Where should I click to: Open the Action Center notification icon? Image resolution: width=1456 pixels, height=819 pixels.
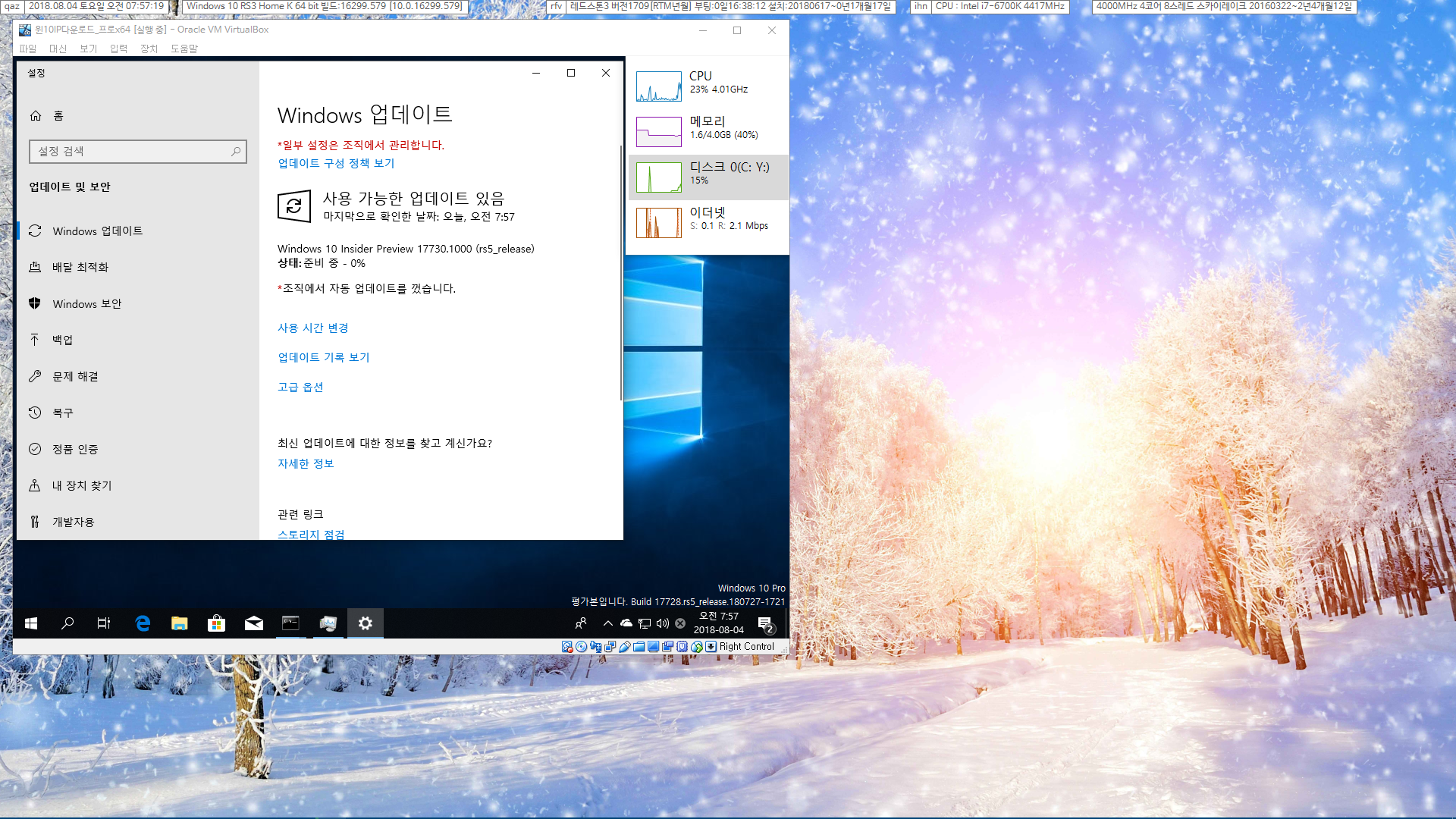point(766,623)
